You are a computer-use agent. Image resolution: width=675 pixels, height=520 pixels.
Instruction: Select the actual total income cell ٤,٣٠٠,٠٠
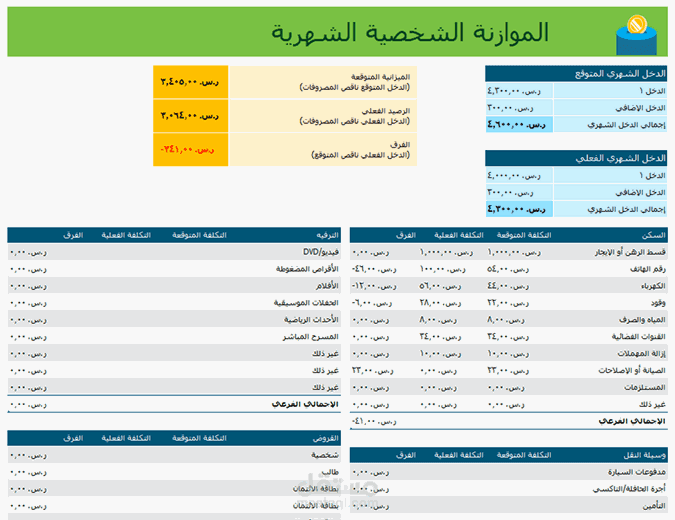tap(519, 209)
